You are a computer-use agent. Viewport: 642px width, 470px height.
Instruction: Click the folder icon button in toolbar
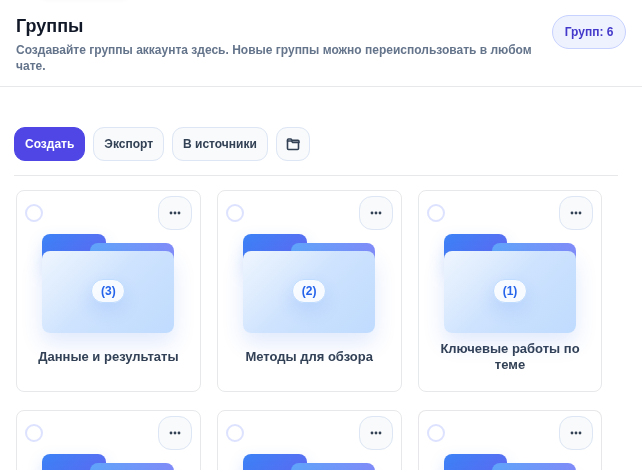coord(293,144)
